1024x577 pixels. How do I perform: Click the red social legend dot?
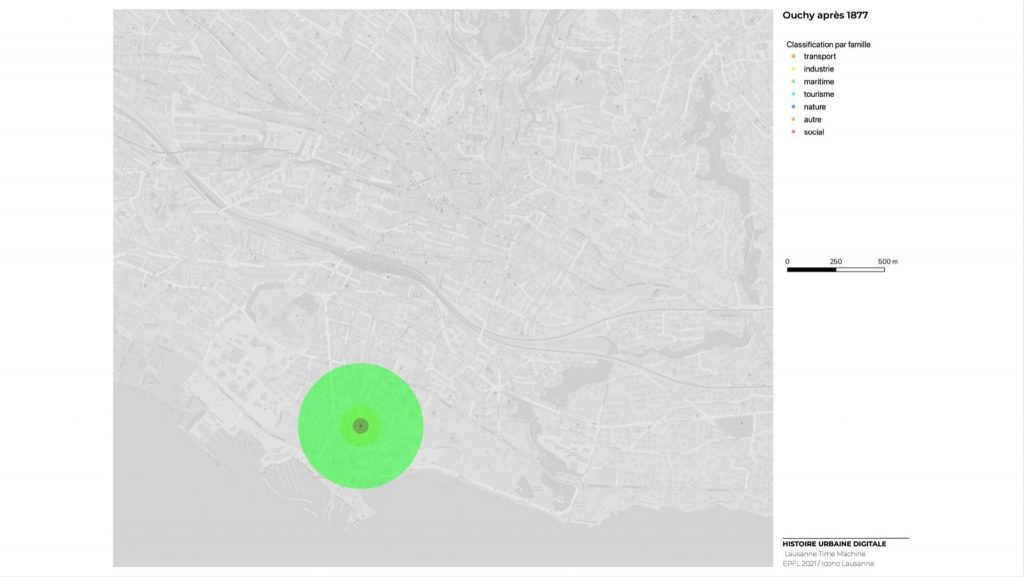click(x=792, y=132)
